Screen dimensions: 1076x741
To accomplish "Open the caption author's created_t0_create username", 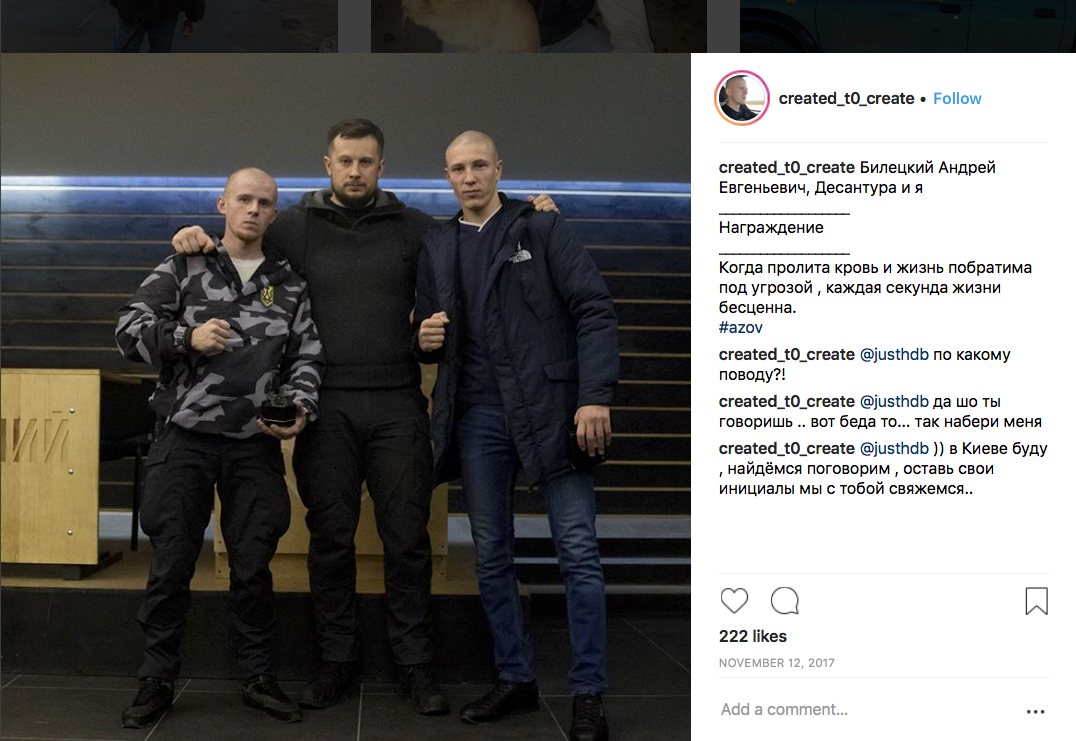I will 786,167.
